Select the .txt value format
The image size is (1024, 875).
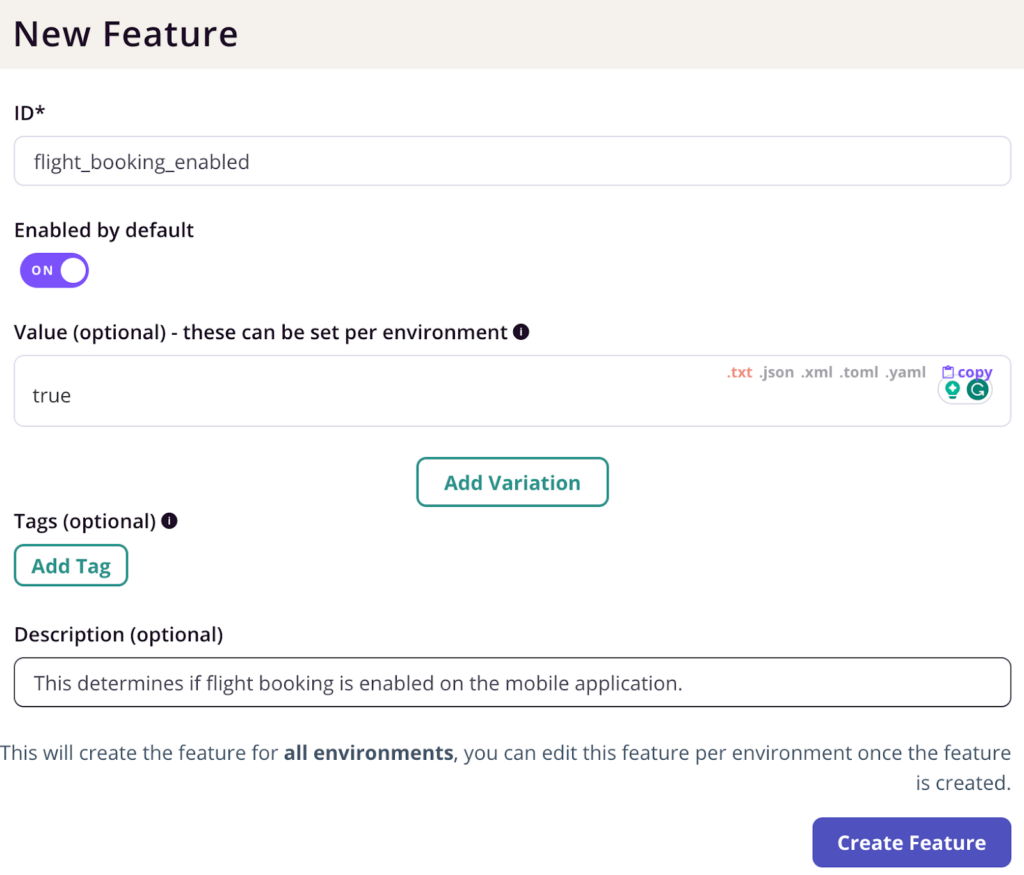tap(739, 372)
